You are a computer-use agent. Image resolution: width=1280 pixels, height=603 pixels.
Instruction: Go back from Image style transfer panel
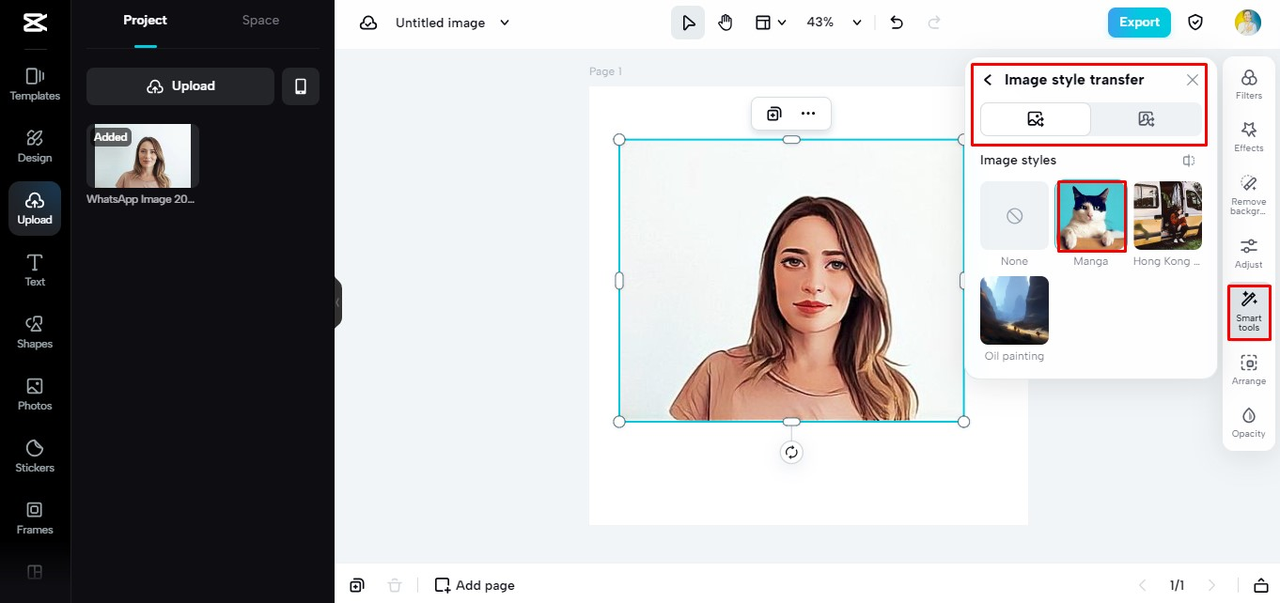pyautogui.click(x=988, y=80)
